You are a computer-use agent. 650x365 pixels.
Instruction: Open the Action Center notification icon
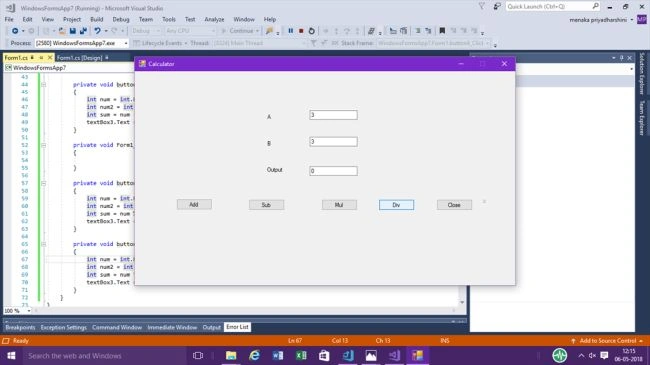click(604, 355)
